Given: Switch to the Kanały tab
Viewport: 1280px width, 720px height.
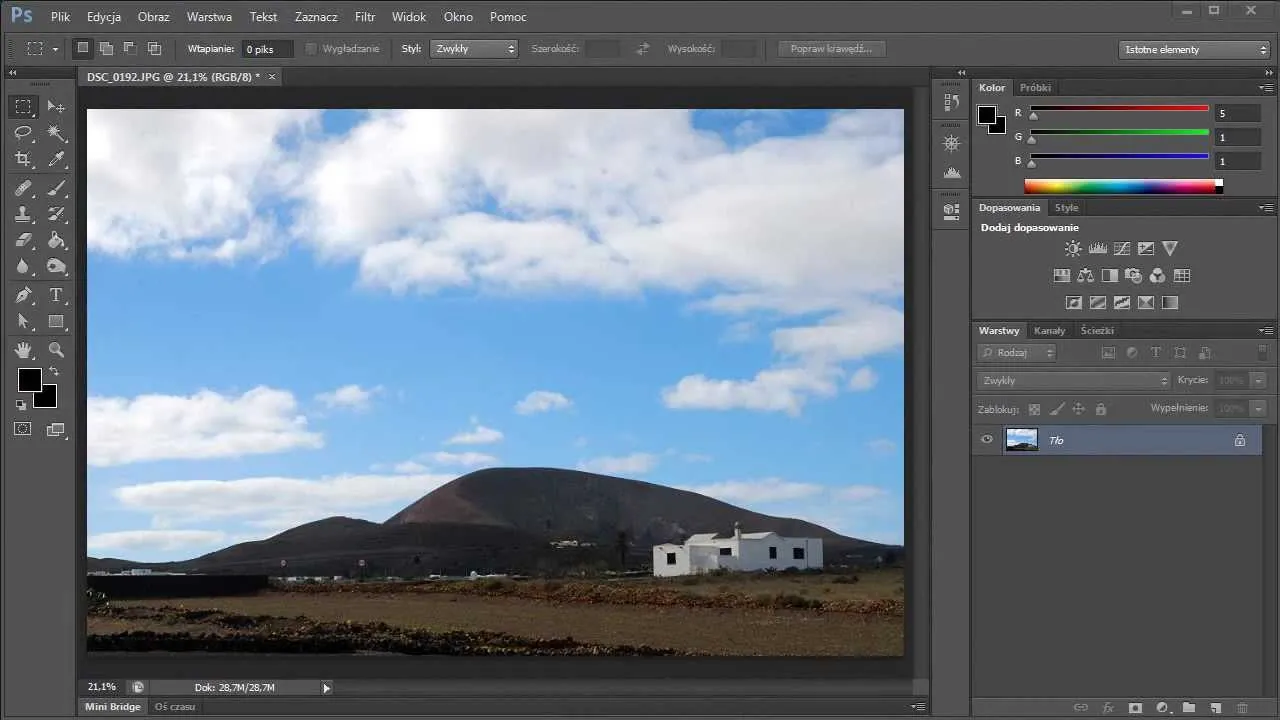Looking at the screenshot, I should pyautogui.click(x=1049, y=330).
